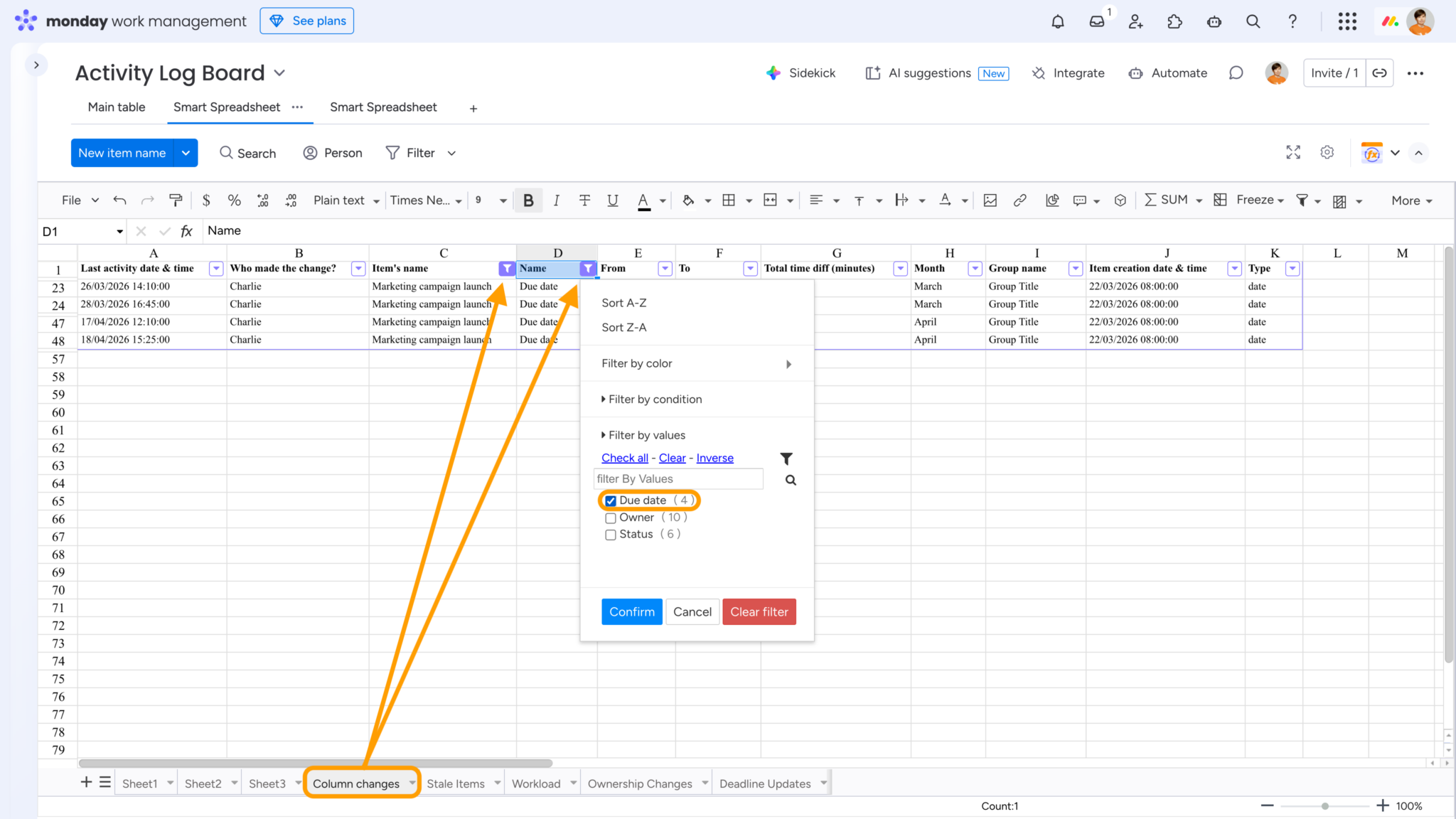This screenshot has height=819, width=1456.
Task: Open the text color picker
Action: click(x=643, y=200)
